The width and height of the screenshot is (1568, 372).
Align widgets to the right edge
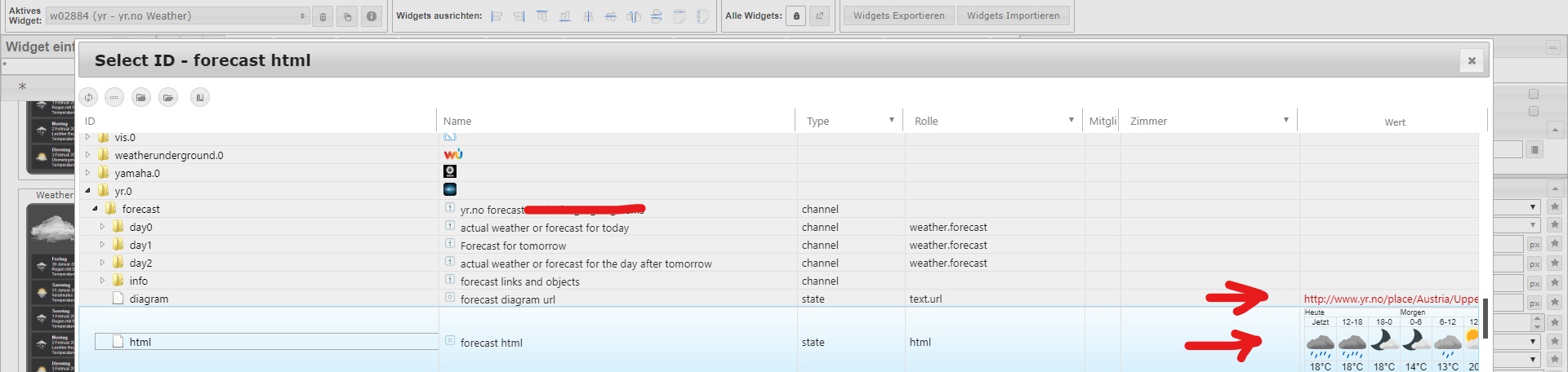(x=519, y=16)
